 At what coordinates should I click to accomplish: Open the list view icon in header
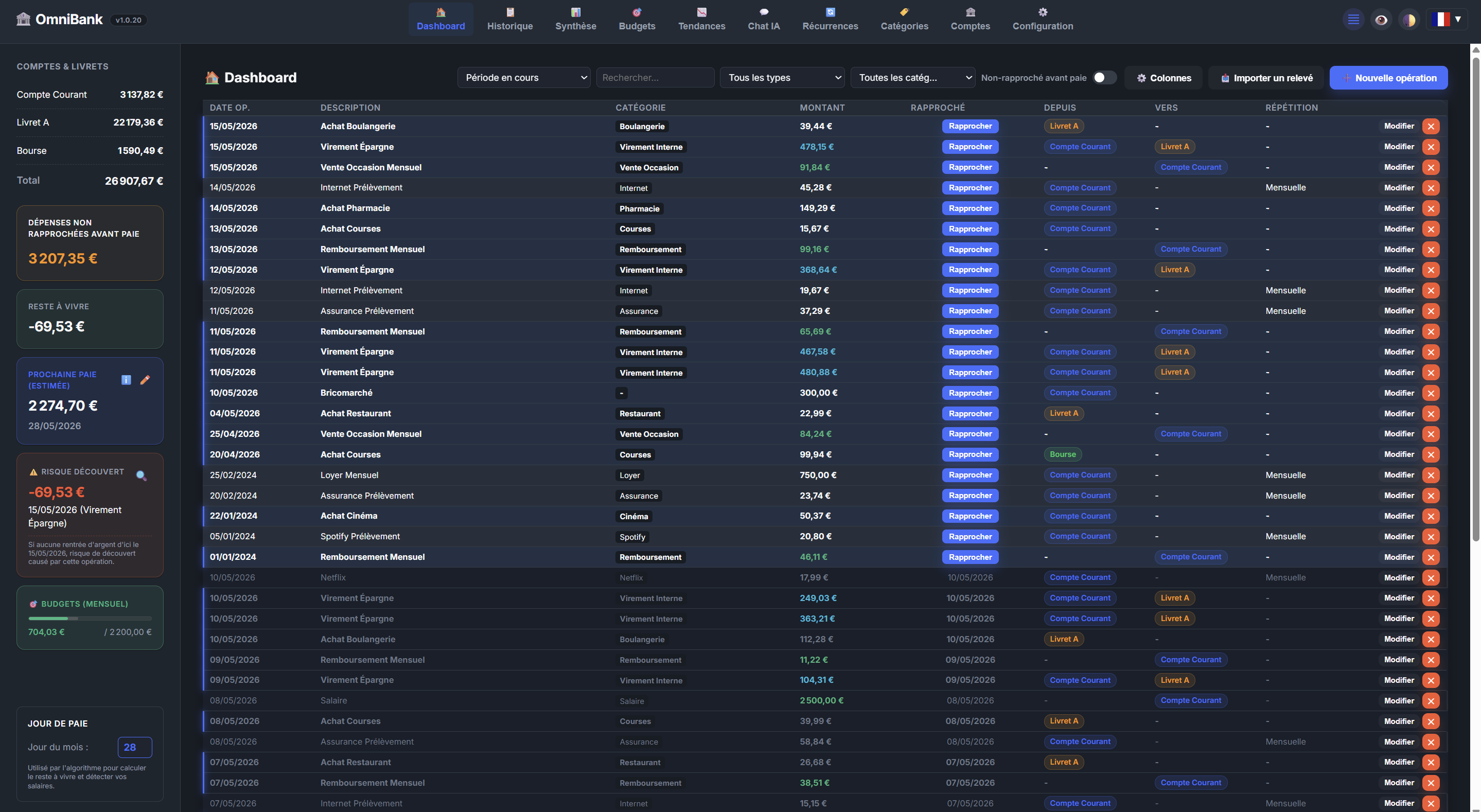[1353, 20]
